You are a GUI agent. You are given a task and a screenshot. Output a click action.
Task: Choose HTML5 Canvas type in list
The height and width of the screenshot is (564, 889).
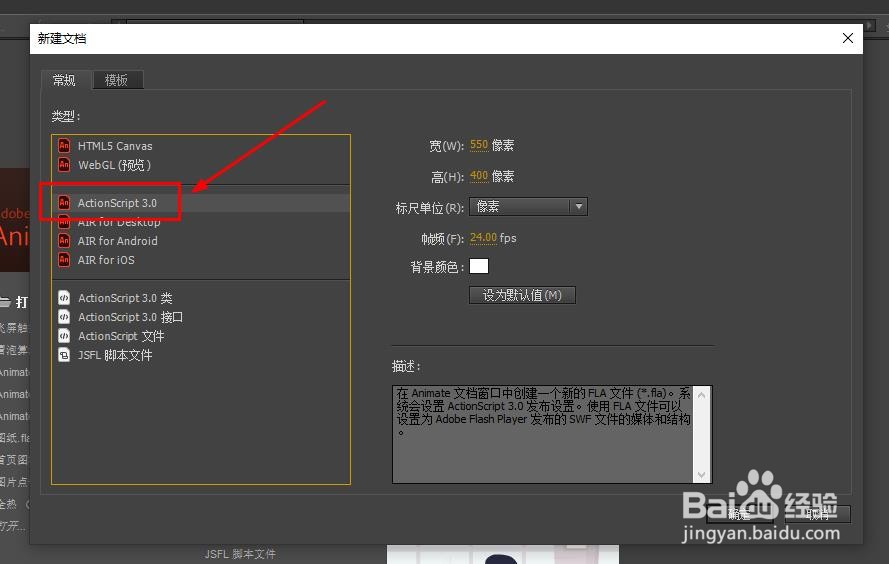[x=201, y=146]
